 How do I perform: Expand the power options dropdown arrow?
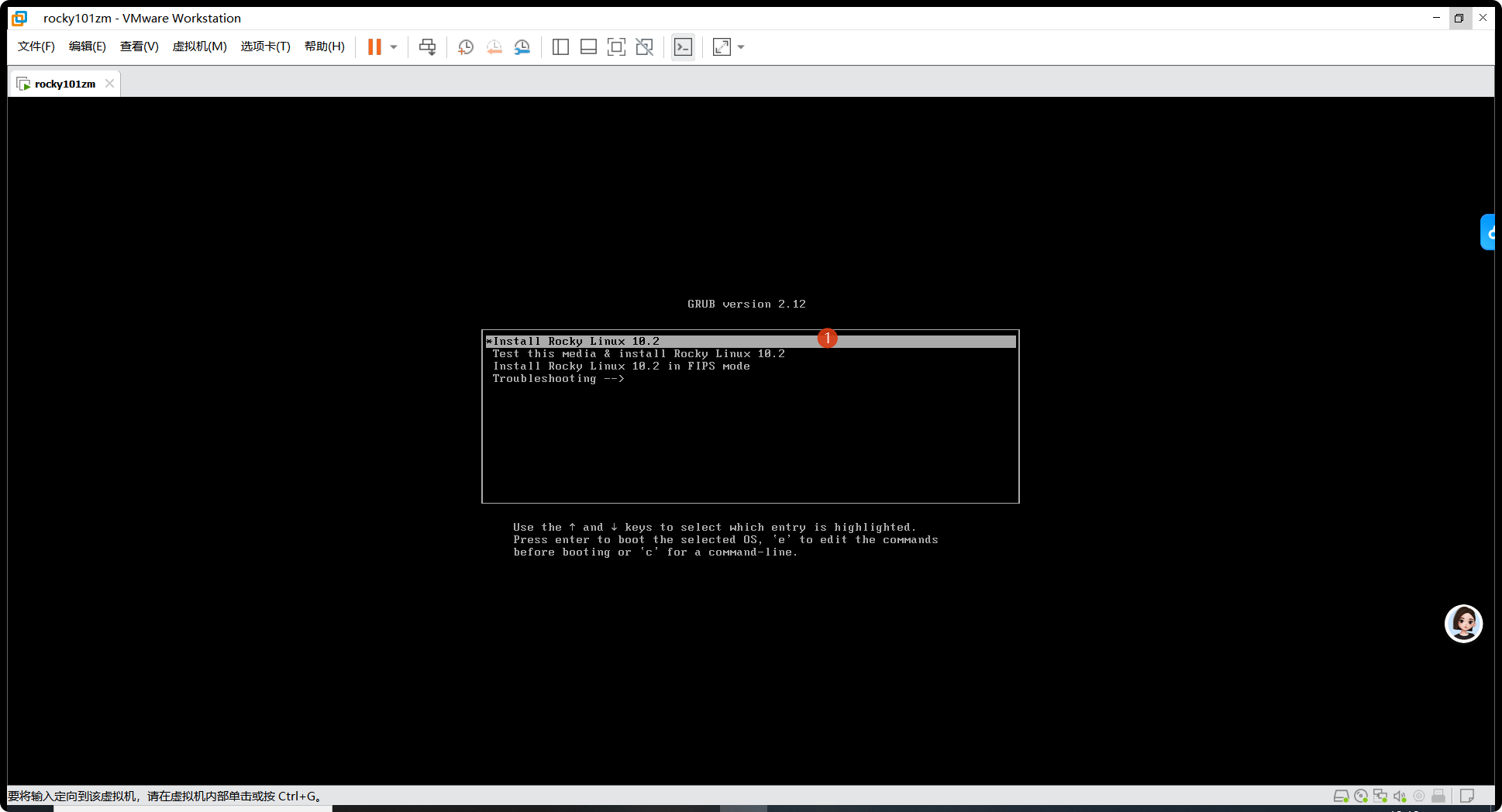394,47
